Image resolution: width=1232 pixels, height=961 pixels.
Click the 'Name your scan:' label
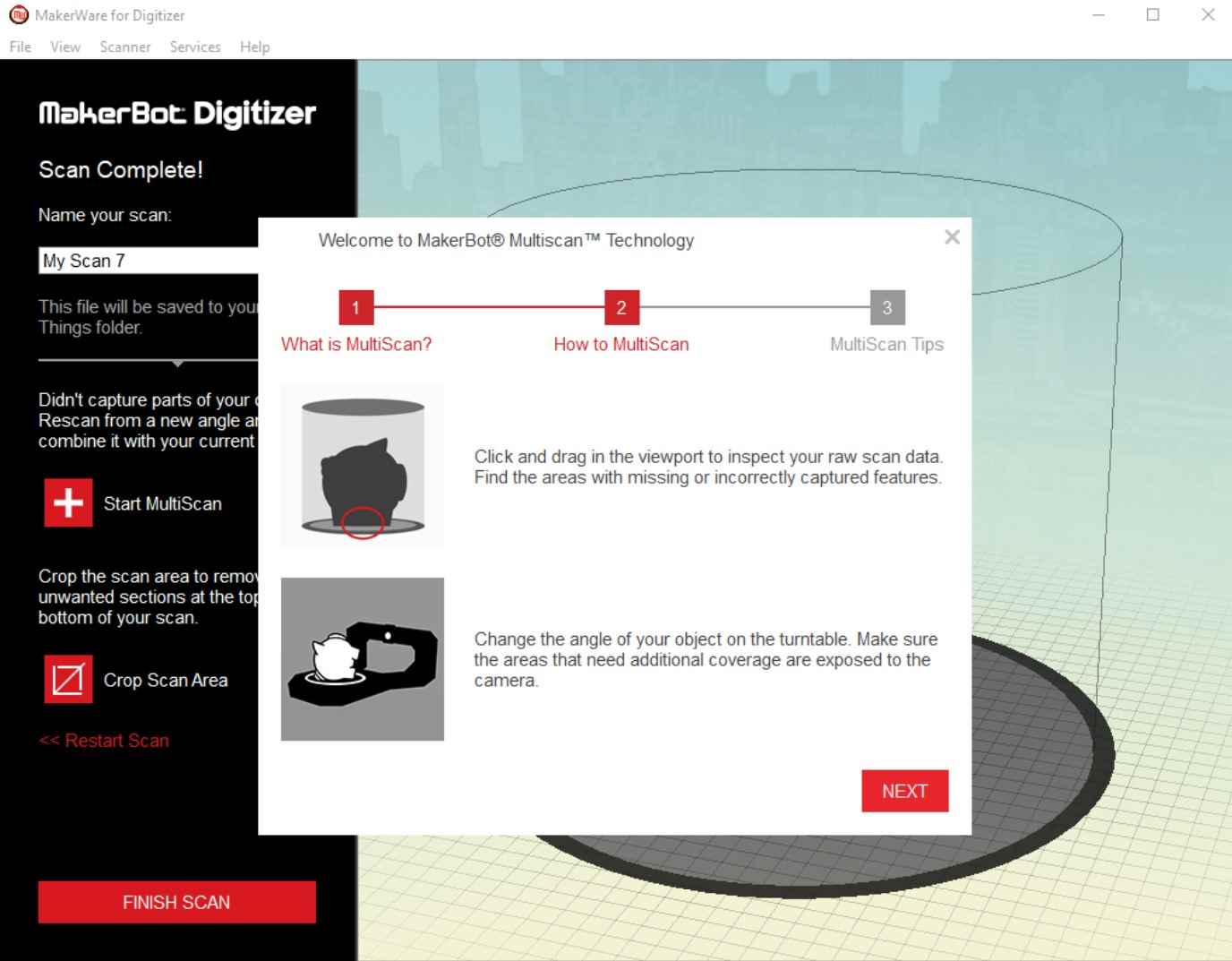[105, 215]
